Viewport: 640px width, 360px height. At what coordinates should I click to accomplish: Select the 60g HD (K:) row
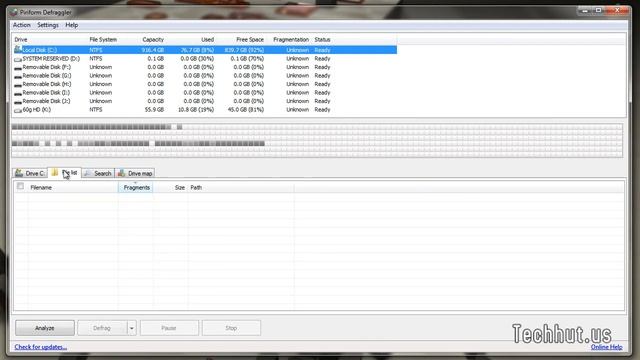pyautogui.click(x=204, y=110)
